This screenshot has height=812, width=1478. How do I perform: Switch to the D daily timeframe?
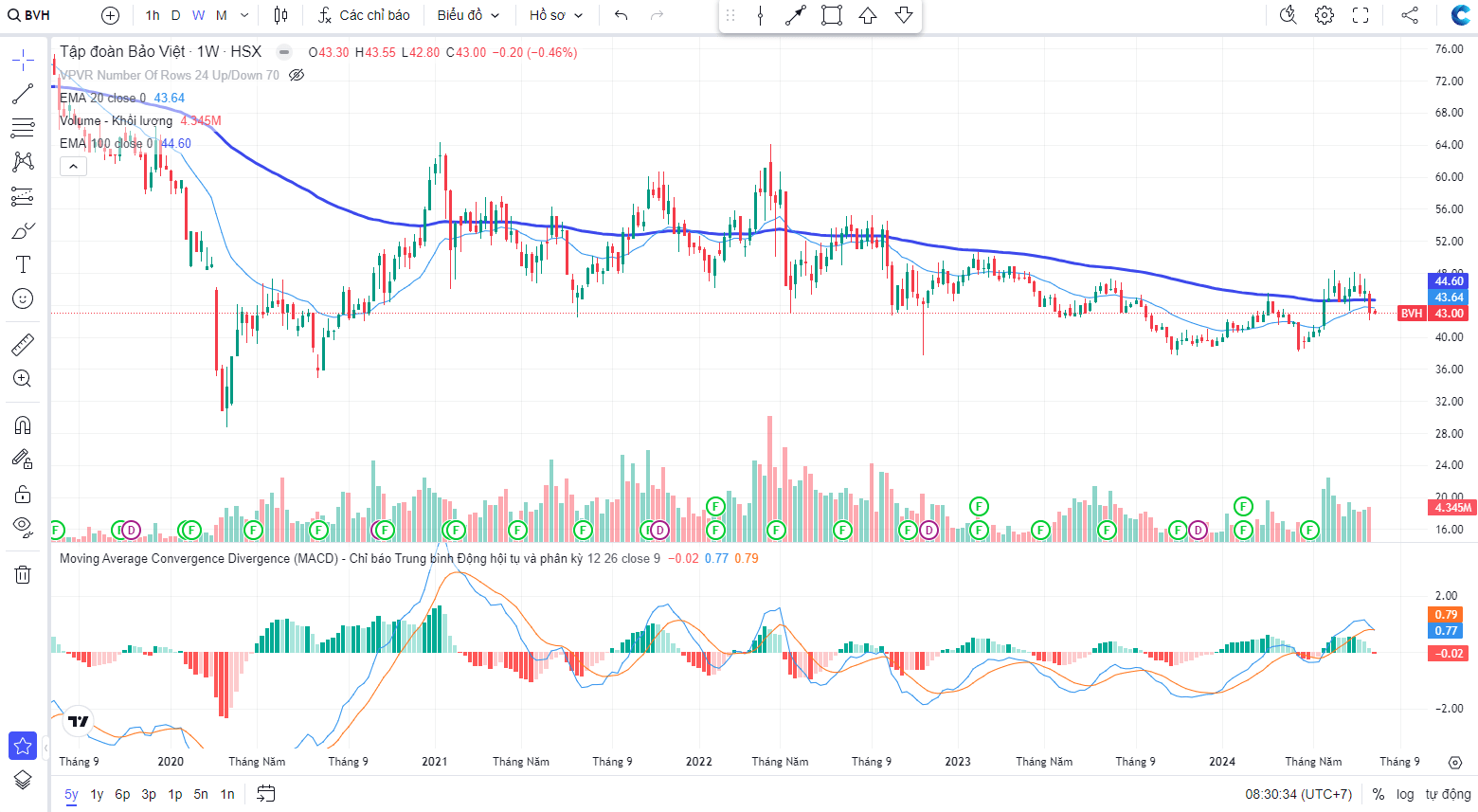pos(175,15)
